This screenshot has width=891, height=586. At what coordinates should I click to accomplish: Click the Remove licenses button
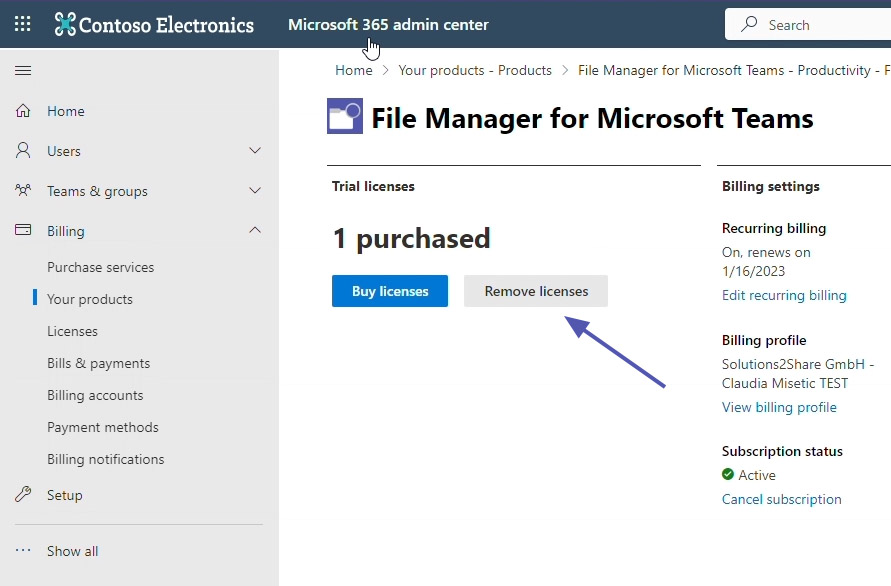coord(536,291)
